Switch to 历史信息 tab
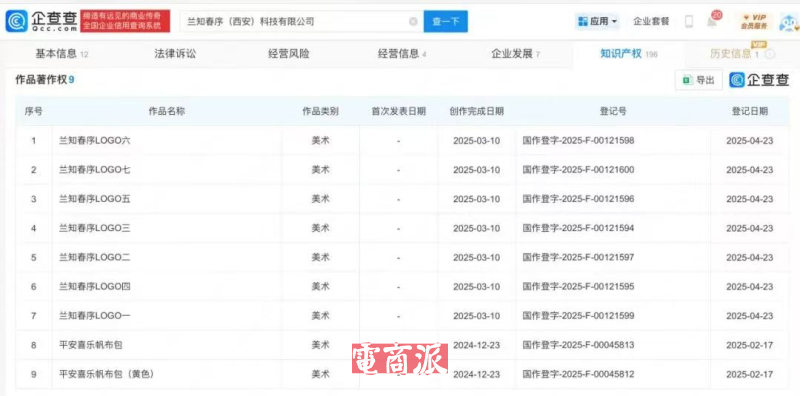 734,54
